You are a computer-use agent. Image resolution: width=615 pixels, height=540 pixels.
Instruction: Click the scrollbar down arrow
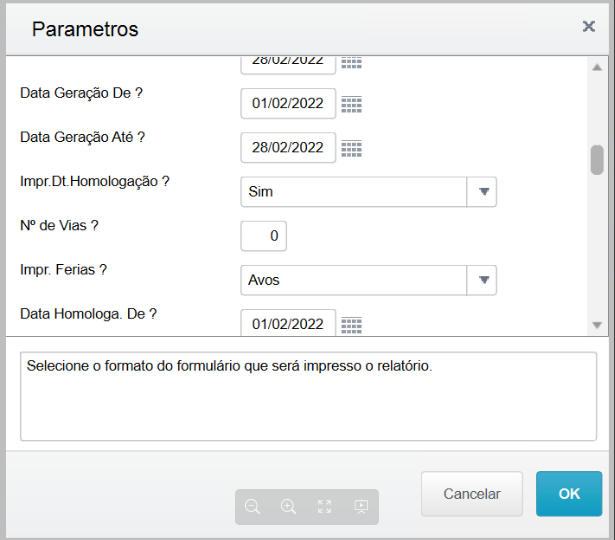coord(597,325)
